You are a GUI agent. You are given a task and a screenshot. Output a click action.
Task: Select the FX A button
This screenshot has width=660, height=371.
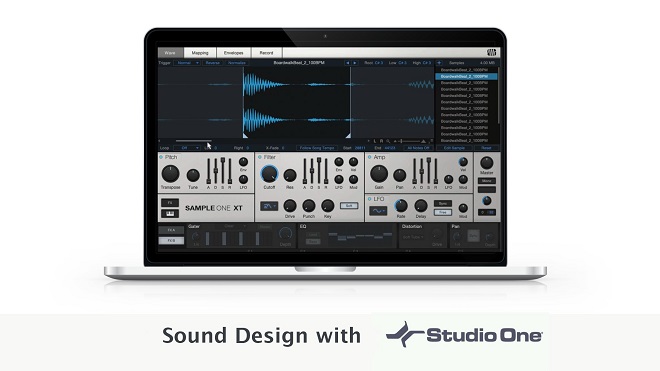[x=171, y=230]
